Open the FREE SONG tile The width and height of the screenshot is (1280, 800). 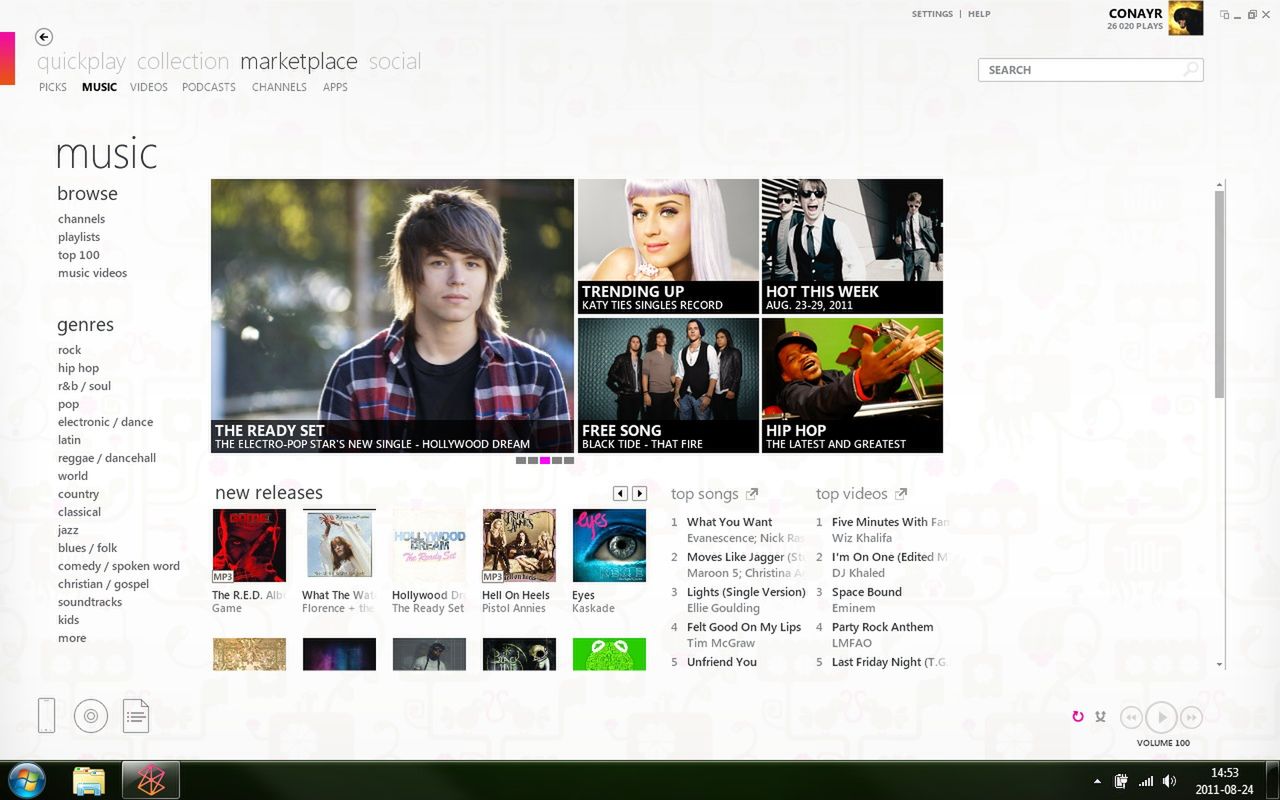668,385
